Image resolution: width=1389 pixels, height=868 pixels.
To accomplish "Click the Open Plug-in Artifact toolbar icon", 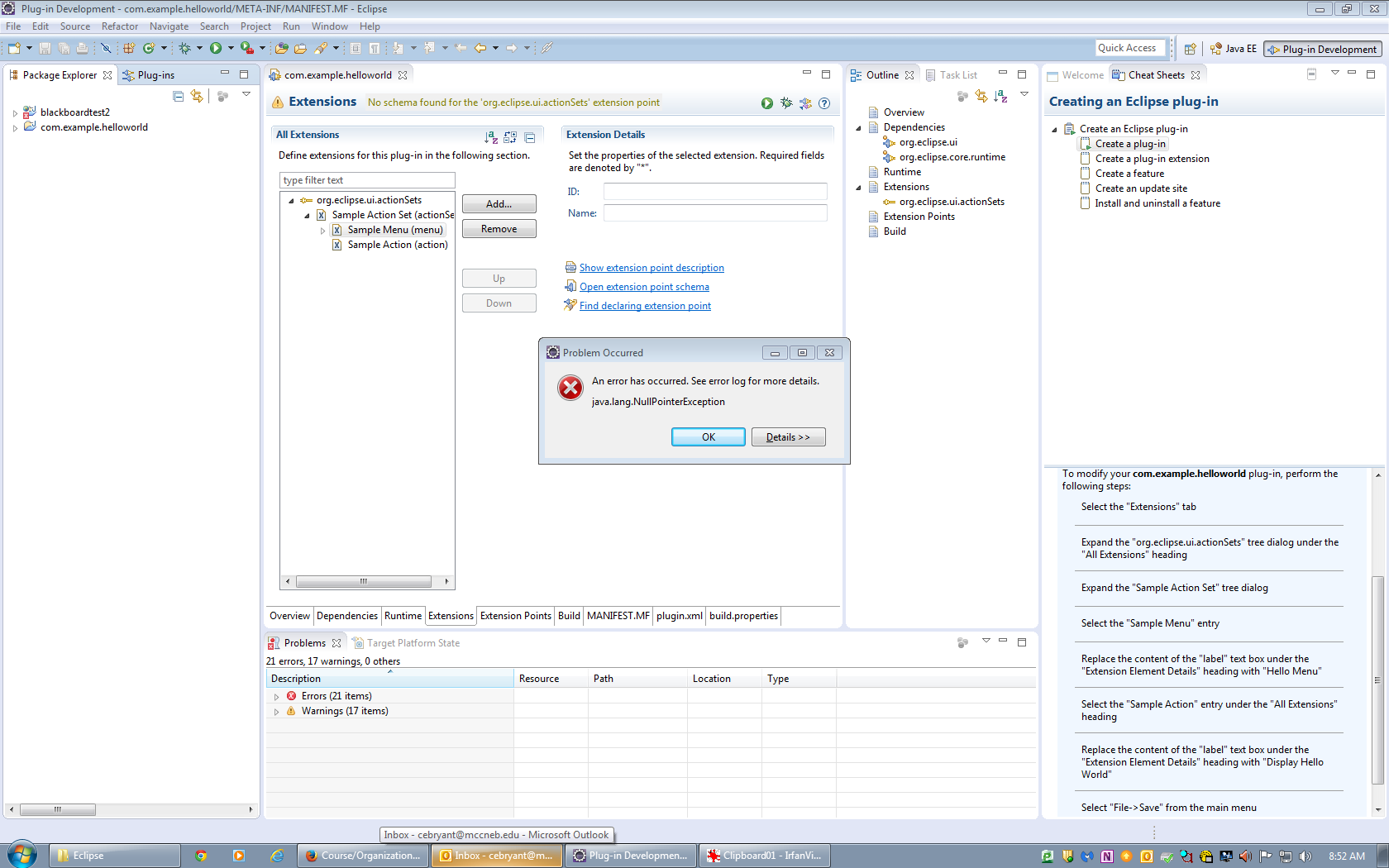I will (x=282, y=48).
